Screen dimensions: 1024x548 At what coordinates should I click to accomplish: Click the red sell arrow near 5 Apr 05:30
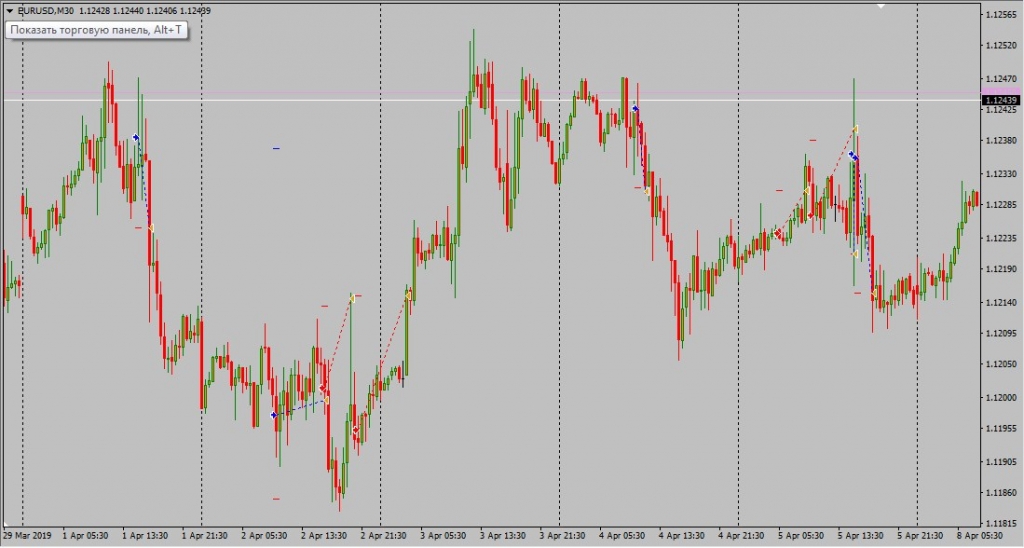777,233
